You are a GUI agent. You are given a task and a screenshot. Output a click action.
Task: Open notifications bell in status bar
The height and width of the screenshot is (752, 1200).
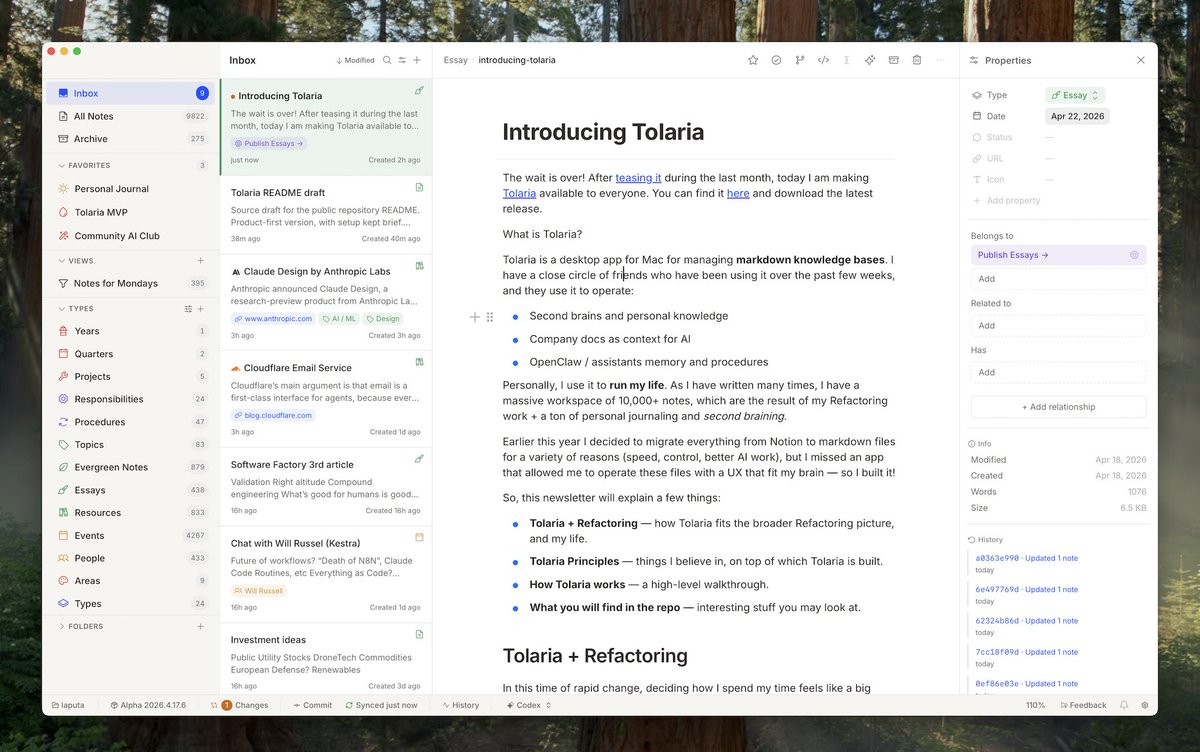(1124, 705)
